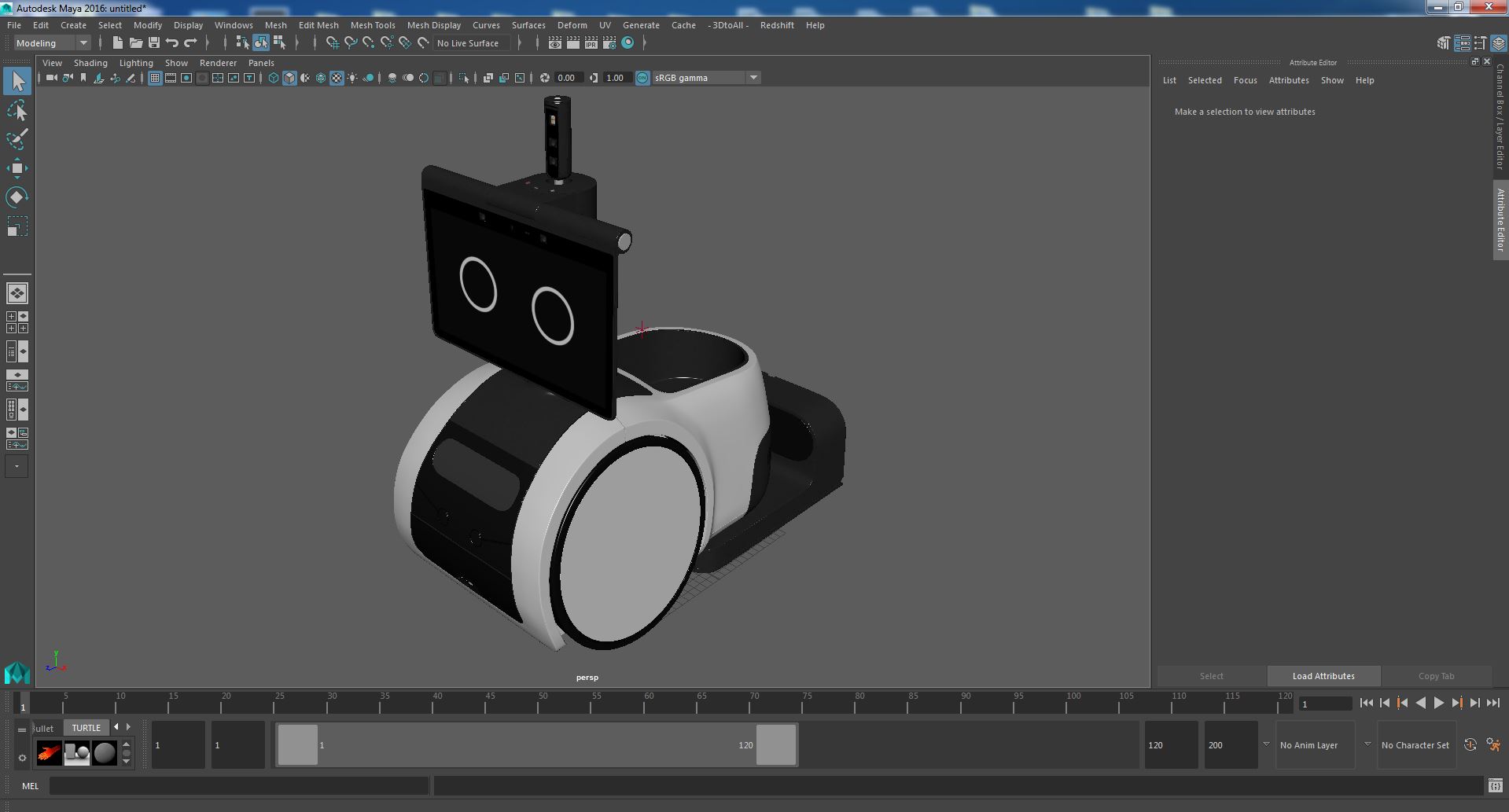Screen dimensions: 1509x812
Task: Open Hypershade teal circle icon
Action: (628, 43)
